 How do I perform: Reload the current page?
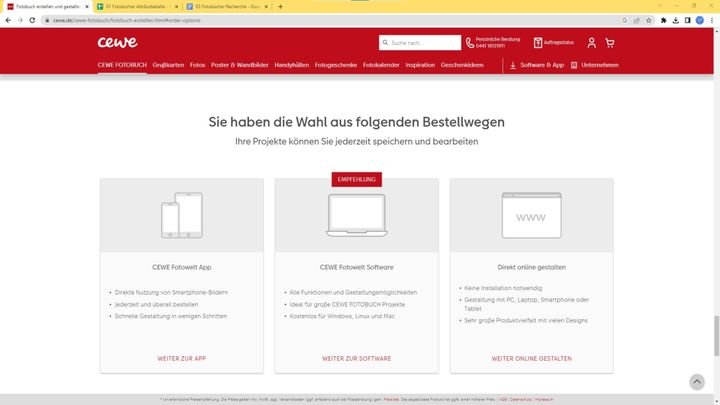click(x=32, y=20)
